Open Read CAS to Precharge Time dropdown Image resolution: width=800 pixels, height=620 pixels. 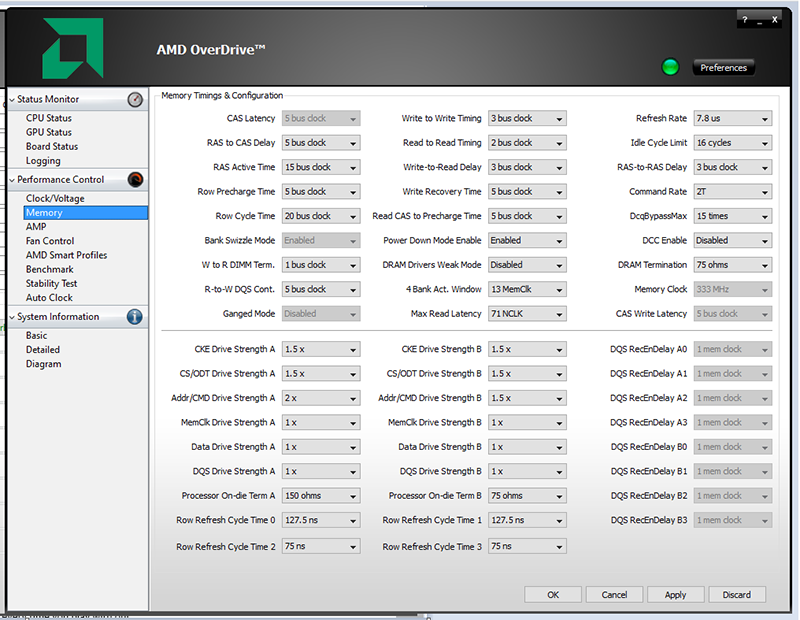point(528,216)
